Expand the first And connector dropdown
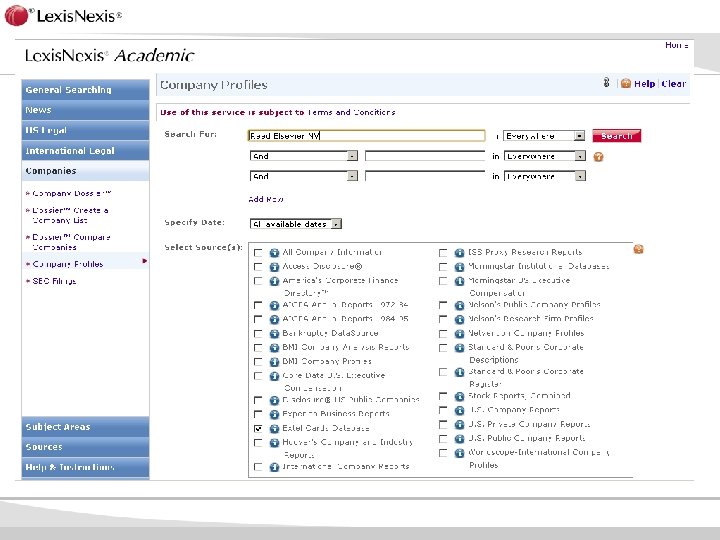This screenshot has width=720, height=540. click(304, 156)
